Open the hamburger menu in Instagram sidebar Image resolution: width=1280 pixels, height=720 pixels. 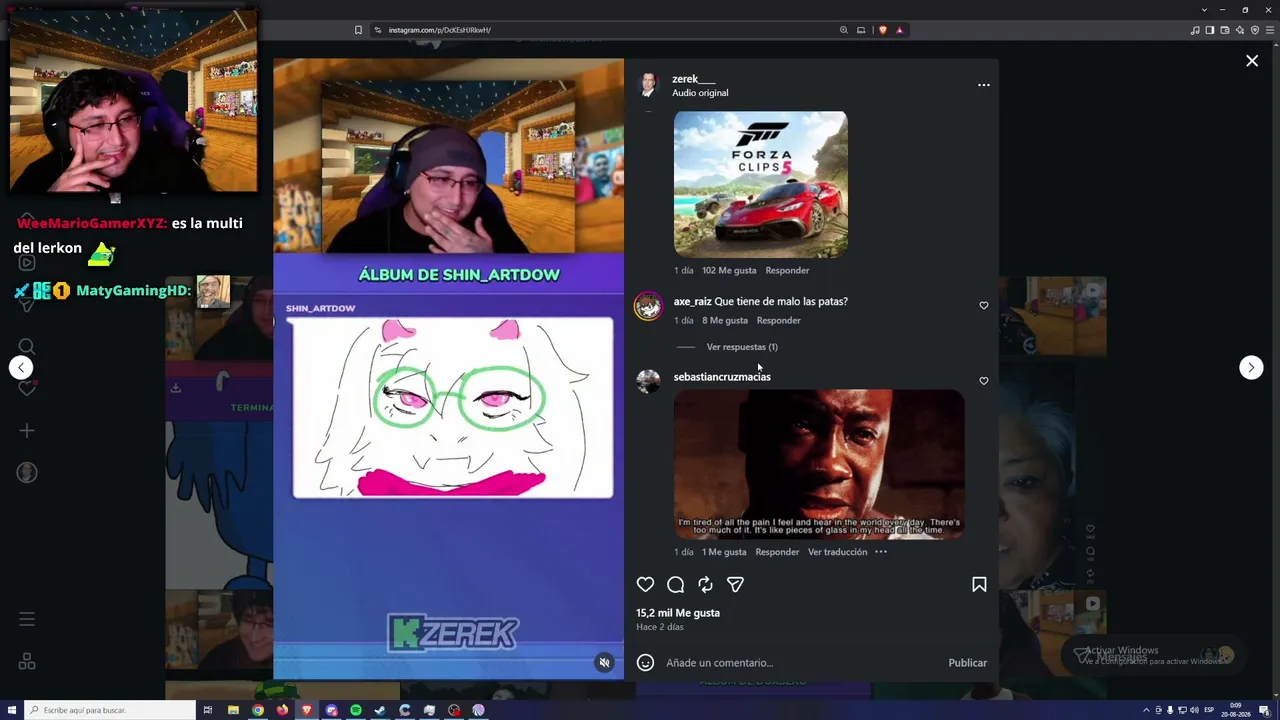click(27, 620)
